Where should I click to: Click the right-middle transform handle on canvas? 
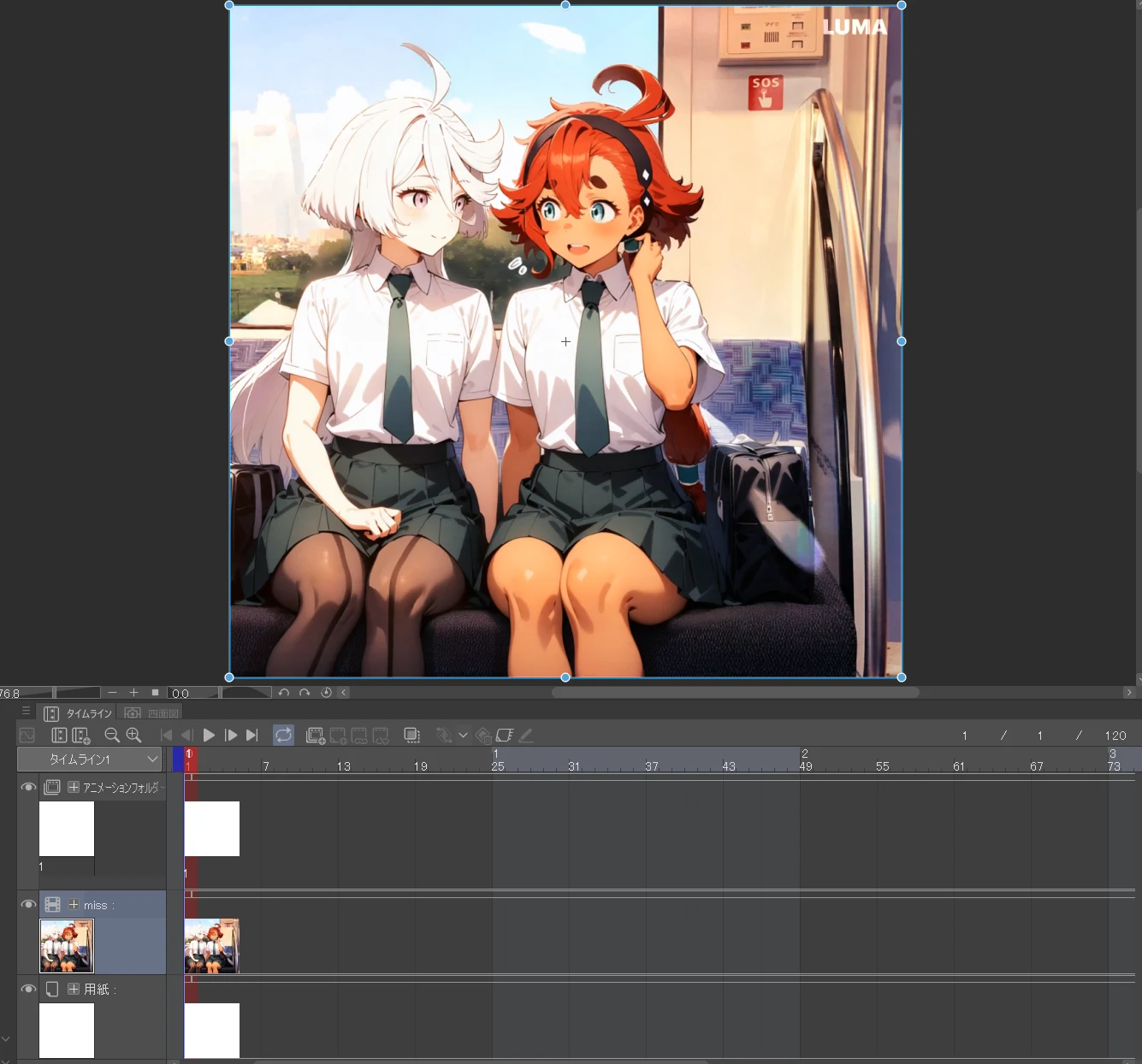click(x=902, y=341)
